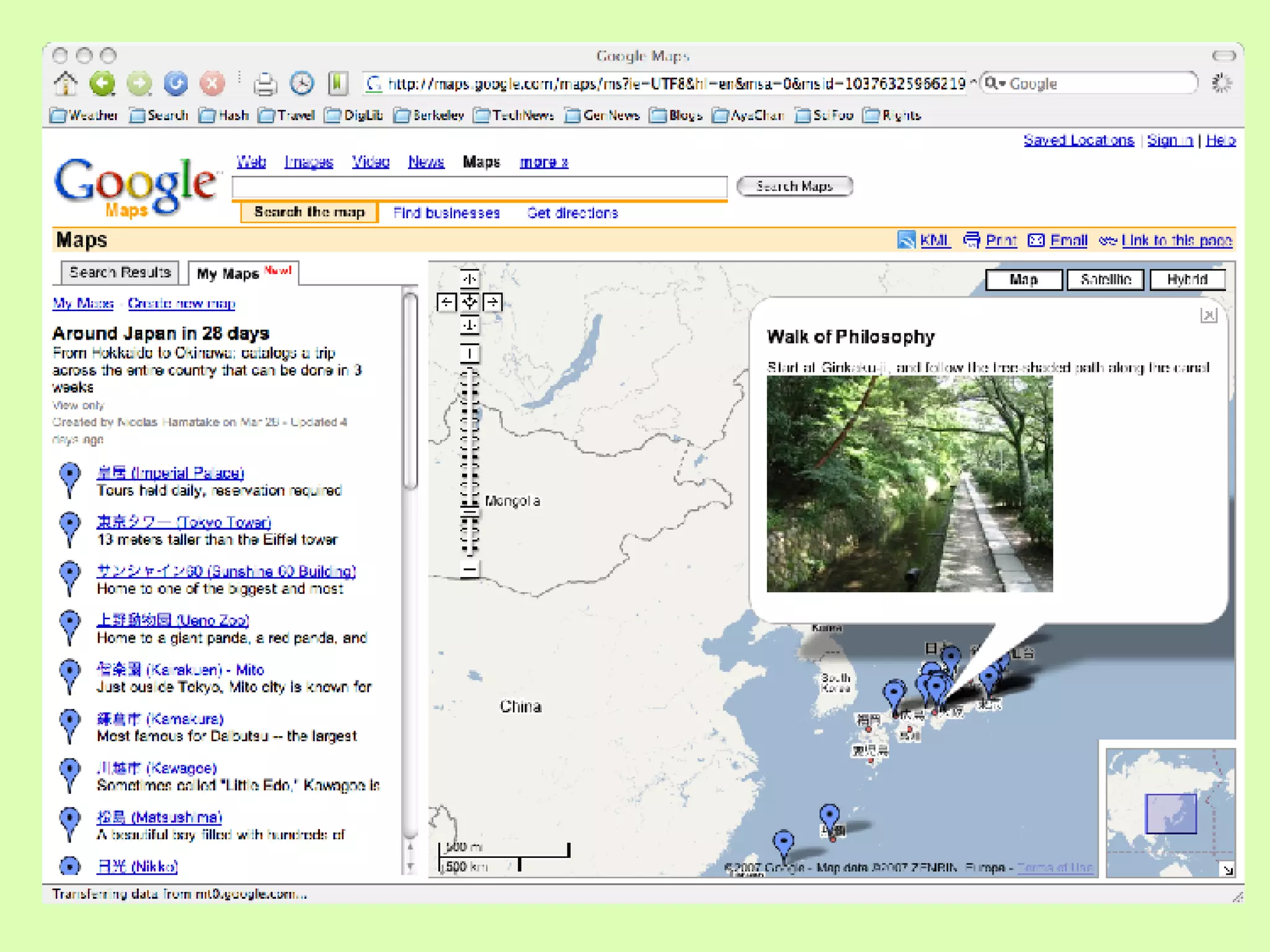Open the Tokyo Tower place link
This screenshot has width=1270, height=952.
coord(184,522)
